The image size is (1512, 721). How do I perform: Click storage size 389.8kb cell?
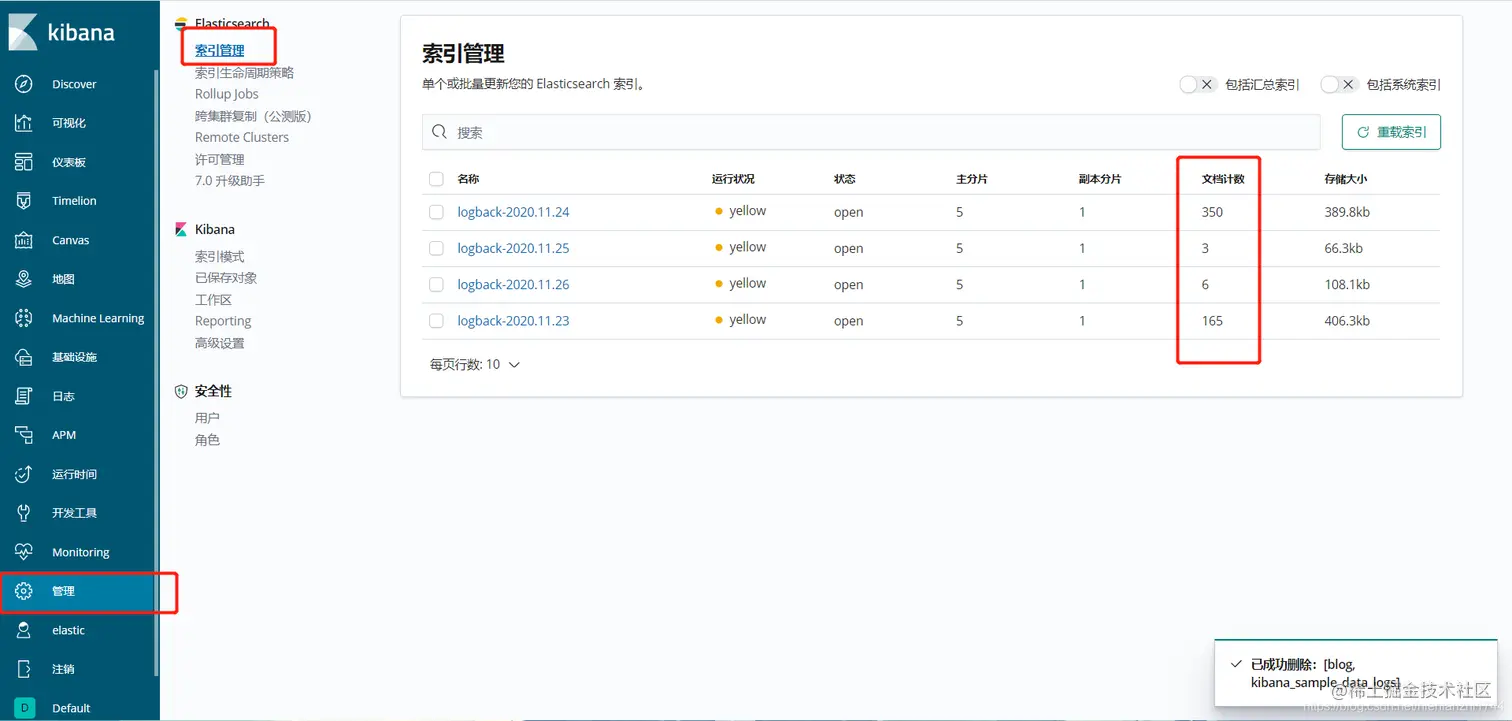click(1347, 212)
